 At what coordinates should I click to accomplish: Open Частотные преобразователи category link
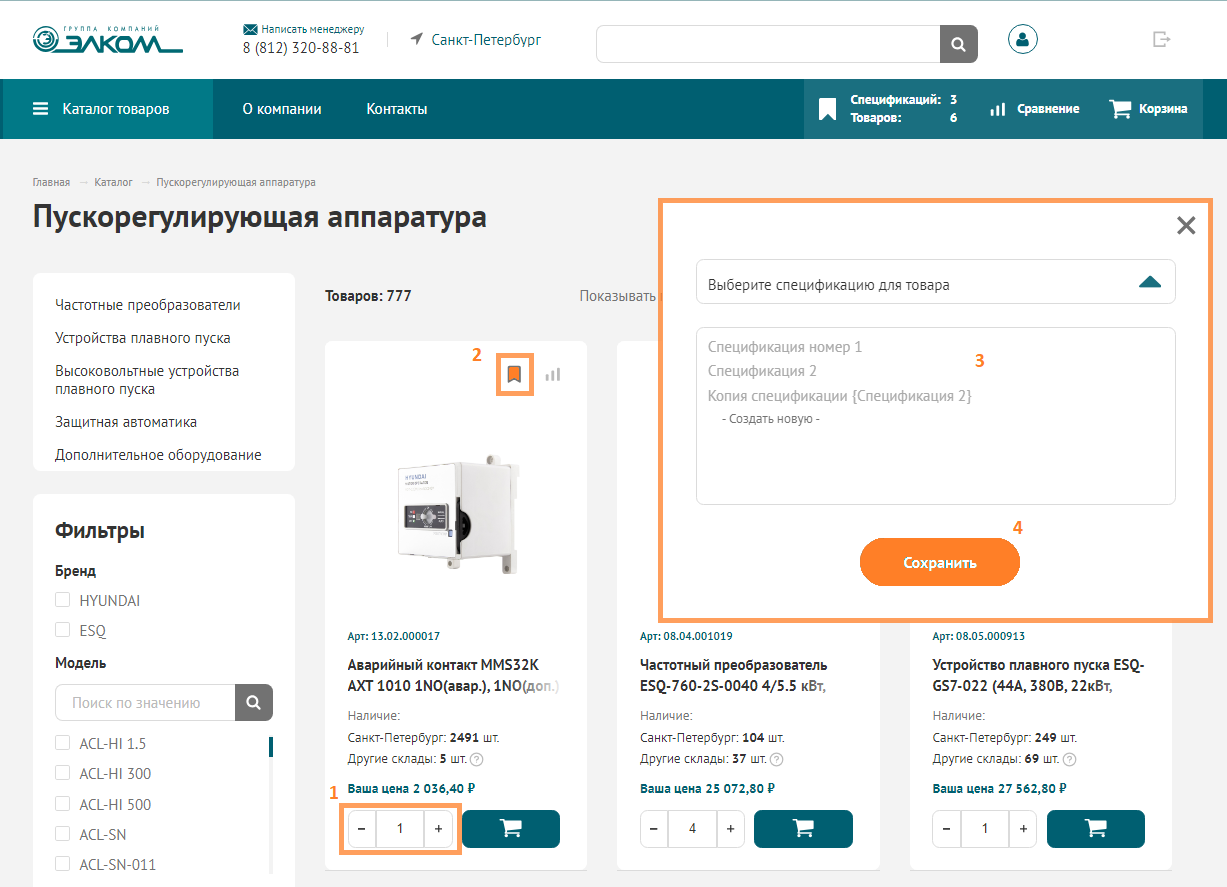pos(148,305)
